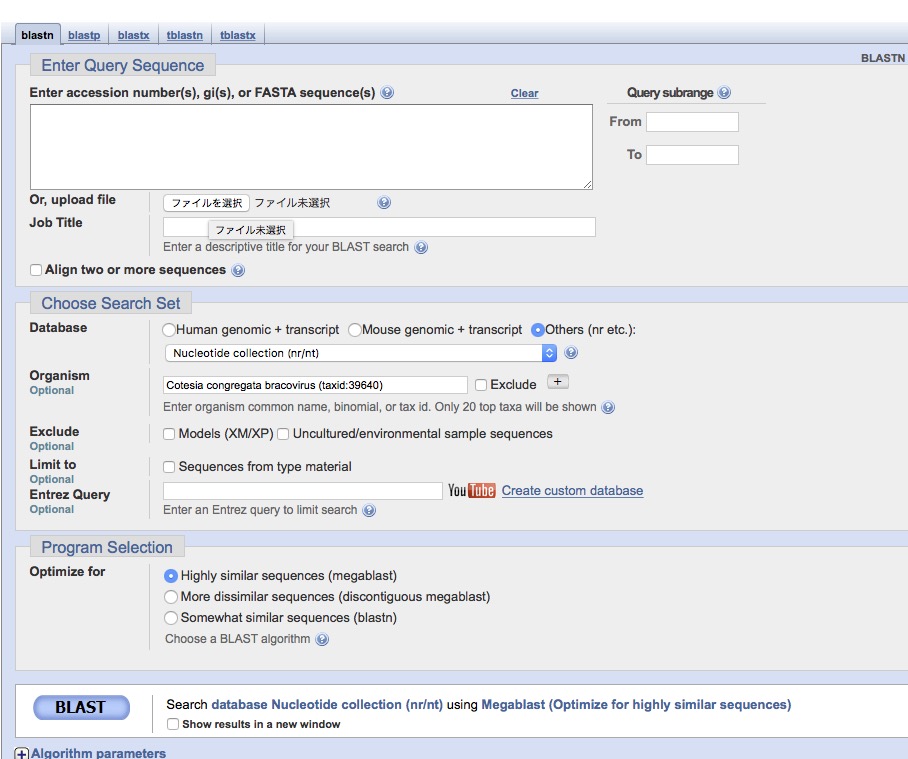Open the Nucleotide collection (nr/nt) dropdown

[x=361, y=353]
